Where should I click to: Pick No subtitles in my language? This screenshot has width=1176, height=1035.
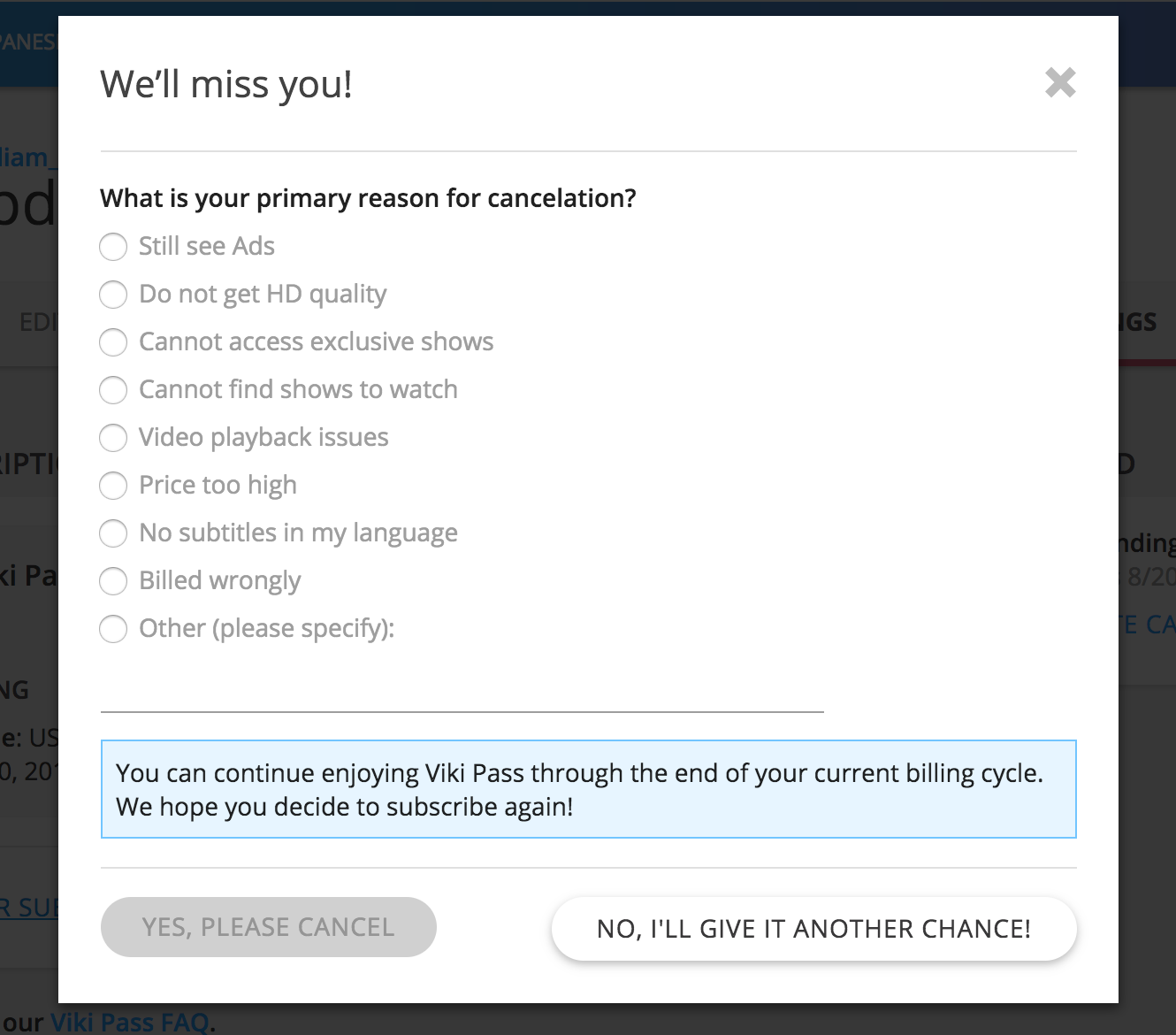(113, 533)
